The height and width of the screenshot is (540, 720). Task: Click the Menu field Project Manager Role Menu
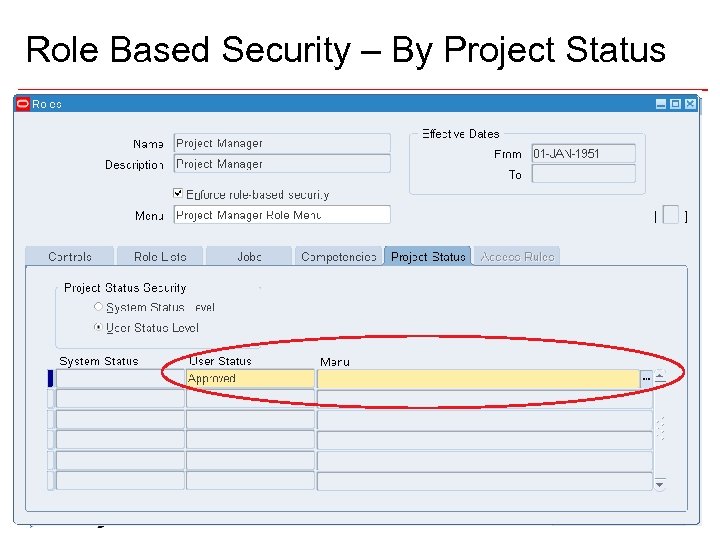282,215
